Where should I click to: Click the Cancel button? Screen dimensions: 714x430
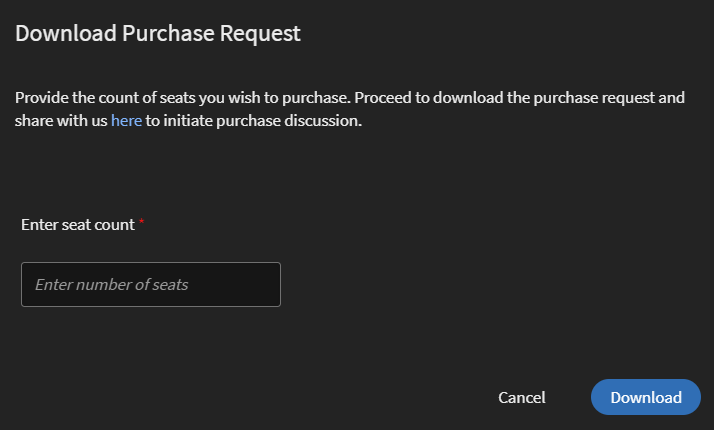click(522, 397)
